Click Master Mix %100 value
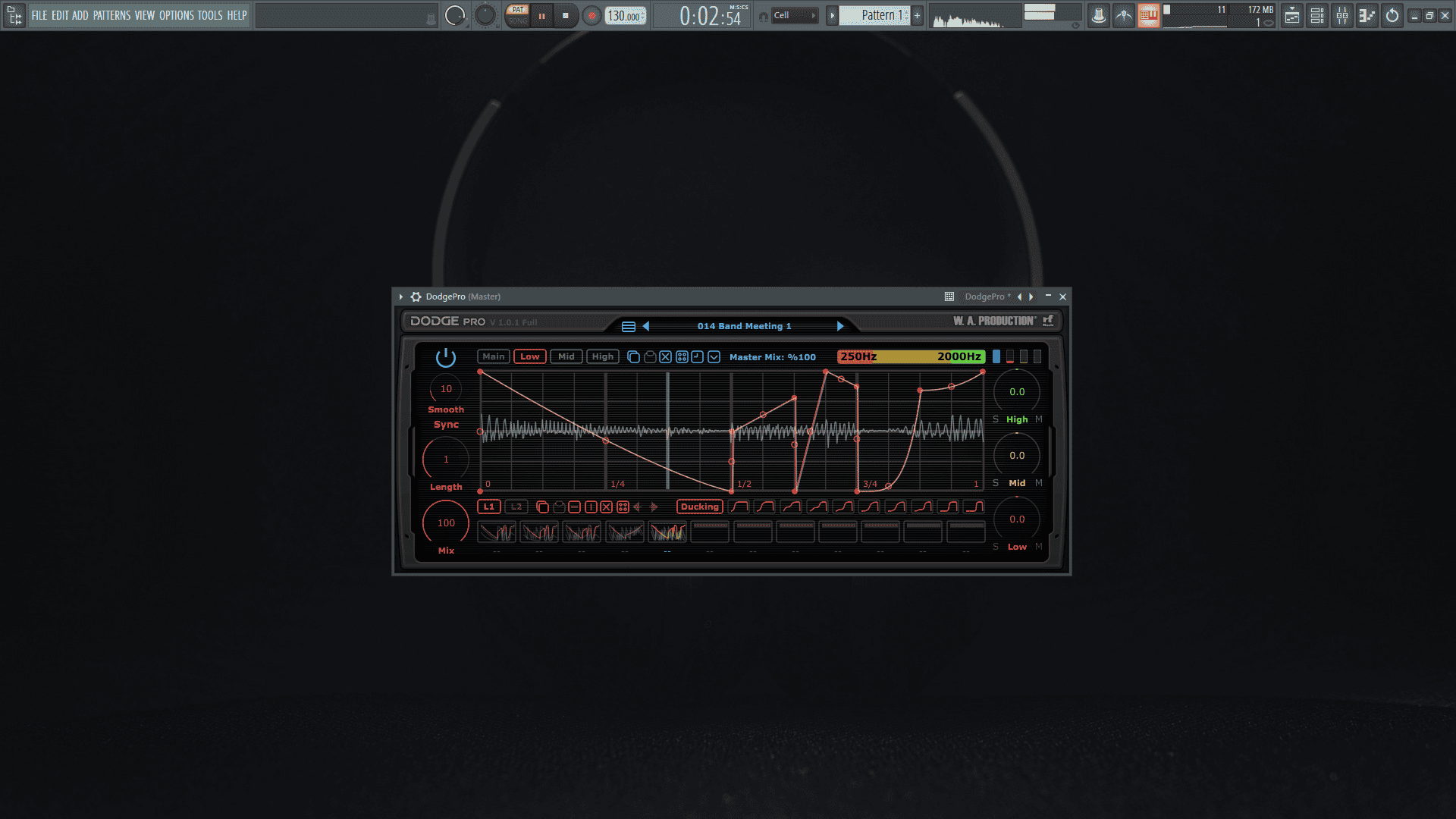 tap(773, 357)
